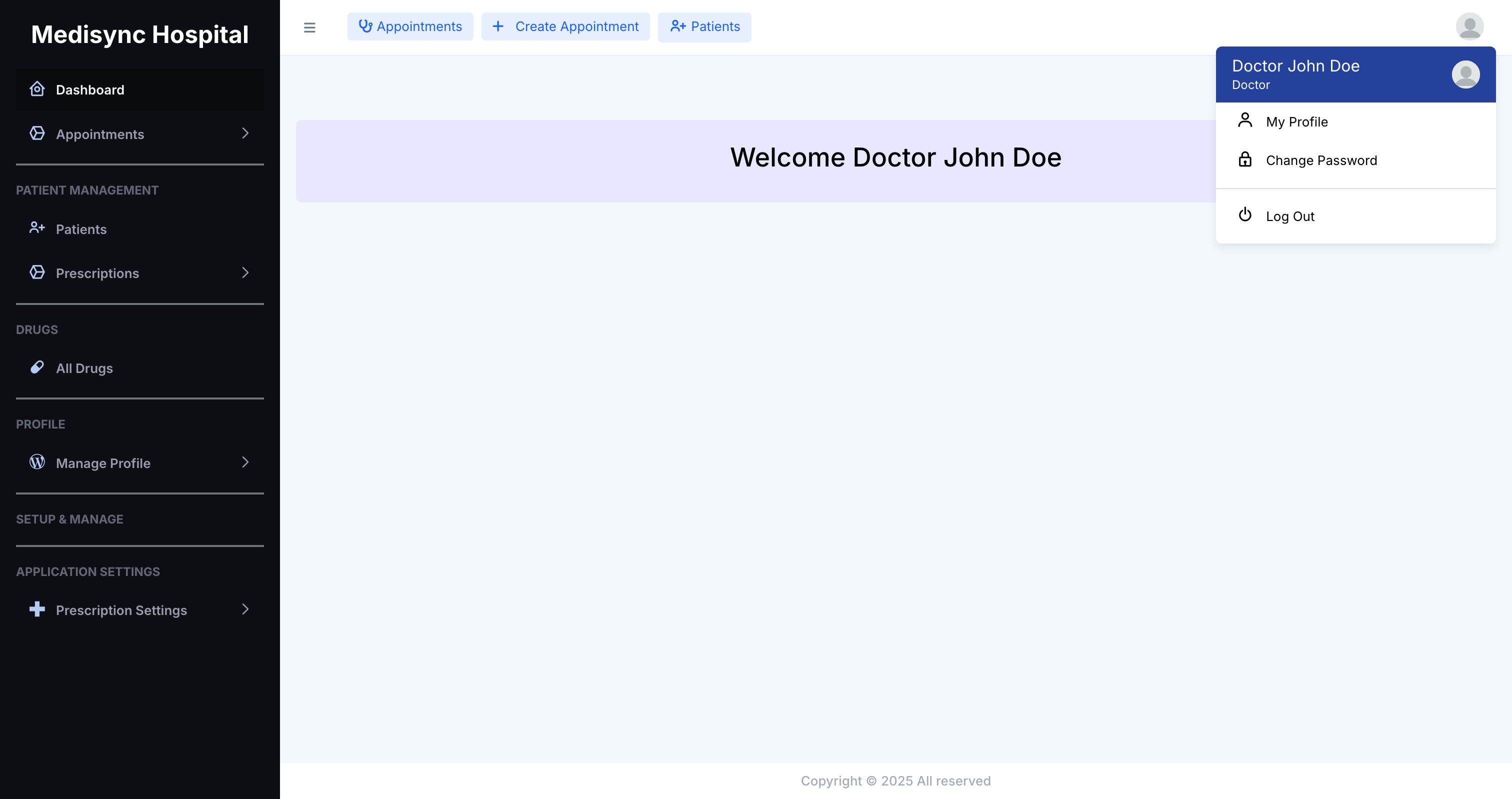Click the person-plus icon by Patients sidebar

pos(37,228)
